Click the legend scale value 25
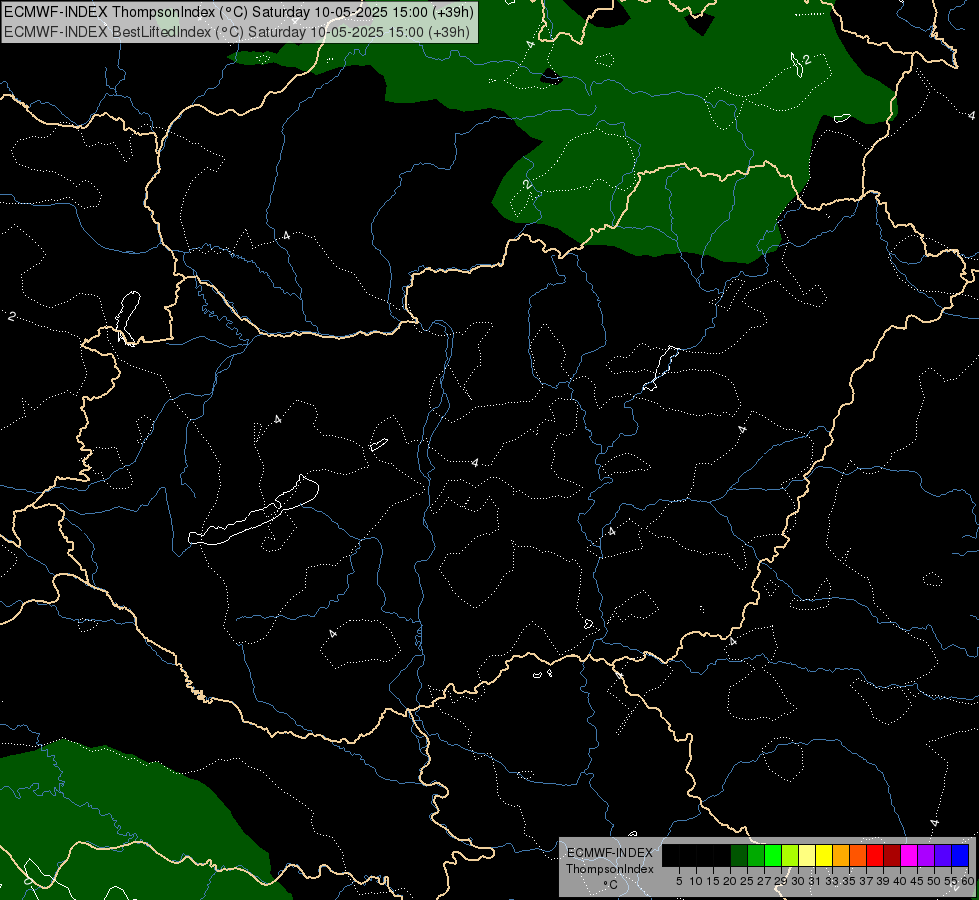The image size is (979, 900). [747, 881]
